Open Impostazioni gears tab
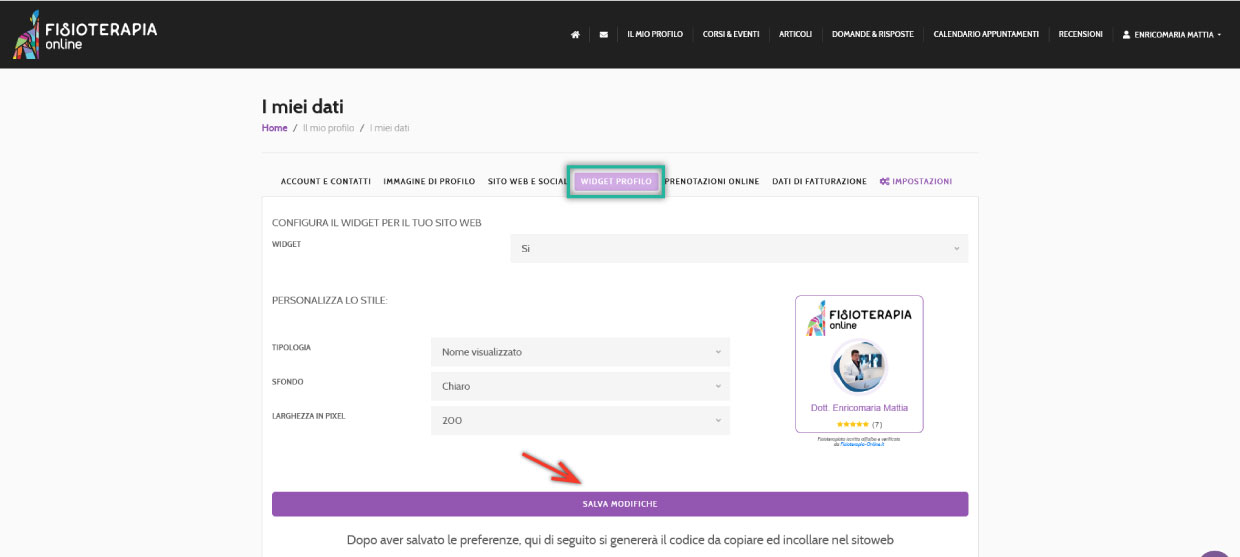1240x557 pixels. (915, 181)
